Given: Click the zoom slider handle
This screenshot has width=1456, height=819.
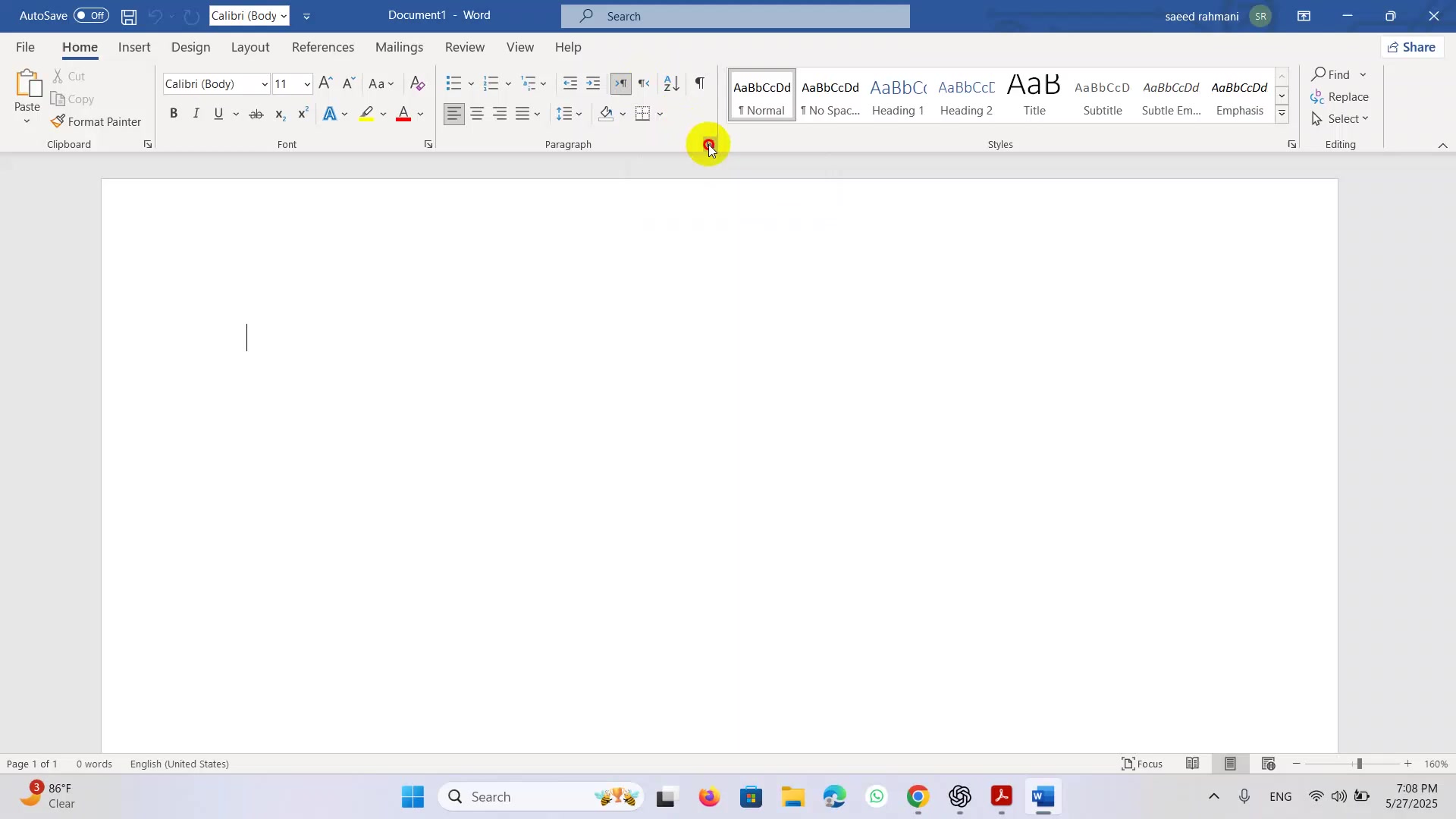Looking at the screenshot, I should (x=1360, y=764).
